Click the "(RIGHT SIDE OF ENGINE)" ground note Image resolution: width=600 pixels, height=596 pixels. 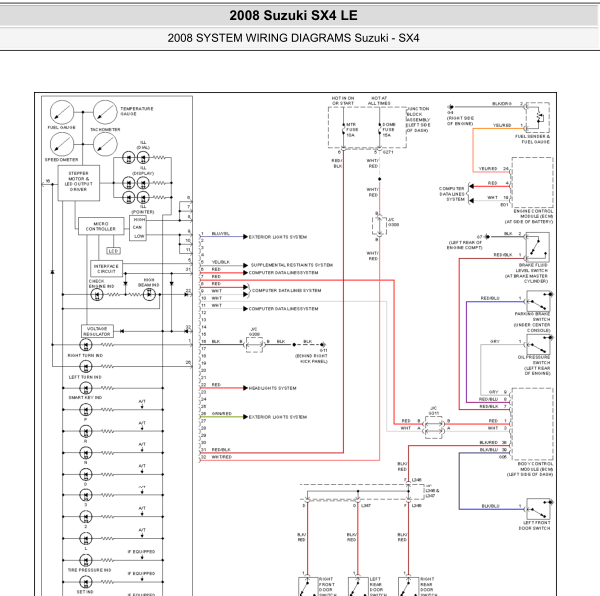click(x=460, y=121)
